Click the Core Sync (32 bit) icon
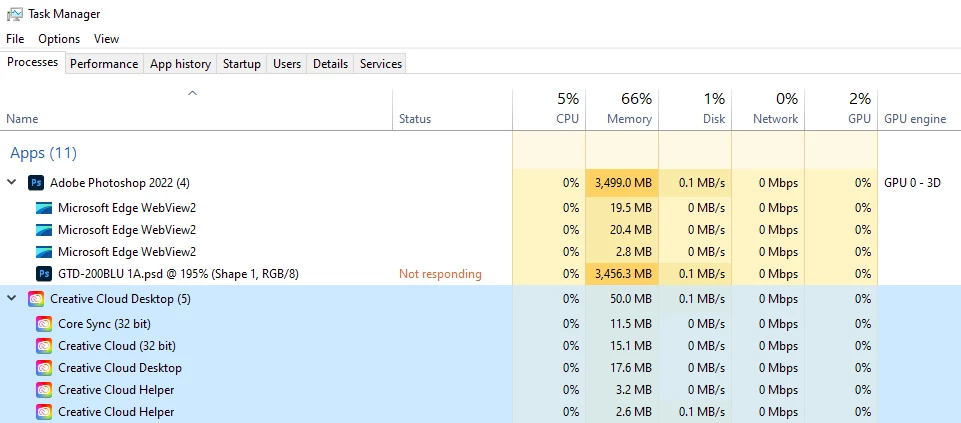Viewport: 961px width, 423px height. (44, 324)
